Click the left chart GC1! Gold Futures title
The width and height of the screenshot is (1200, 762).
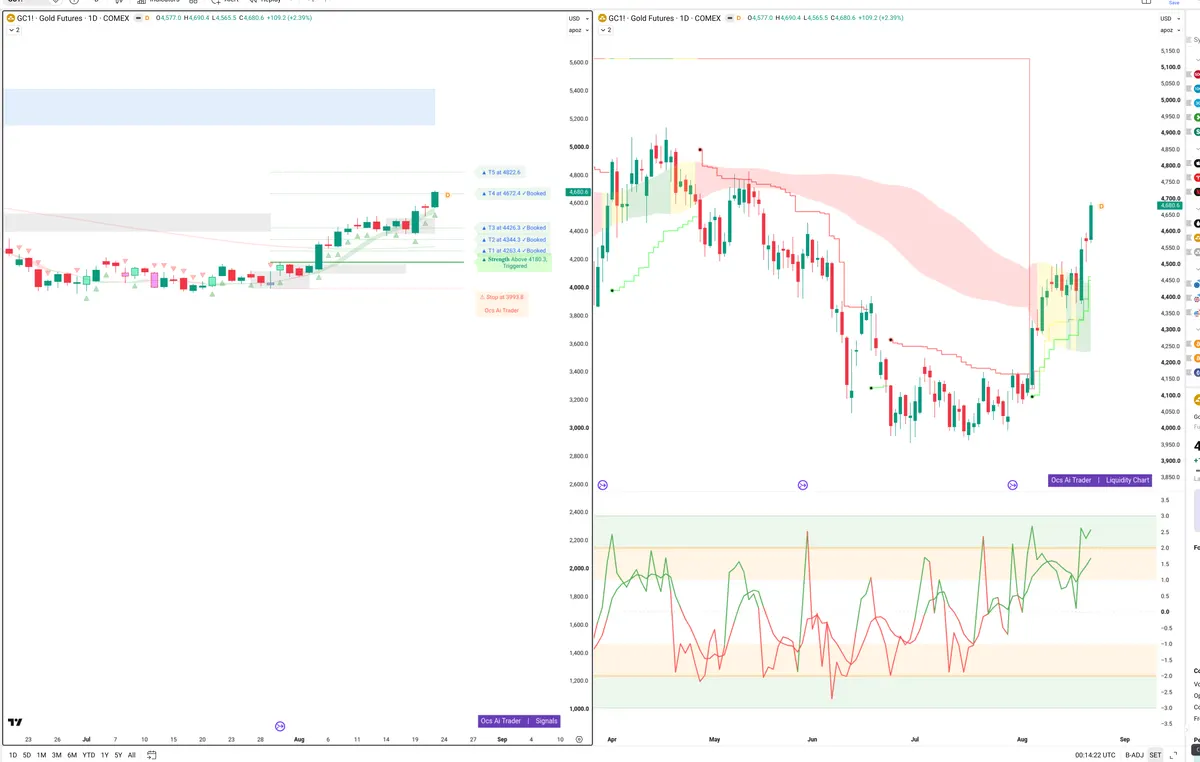click(x=73, y=18)
